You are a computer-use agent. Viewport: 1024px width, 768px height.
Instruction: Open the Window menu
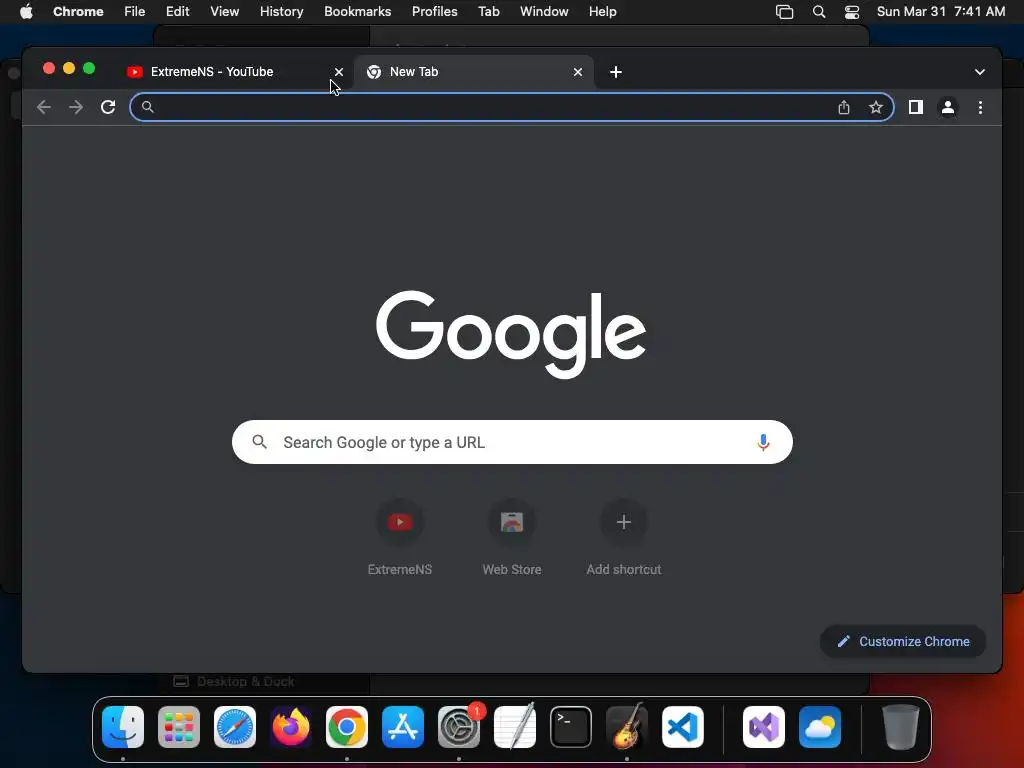(x=544, y=12)
